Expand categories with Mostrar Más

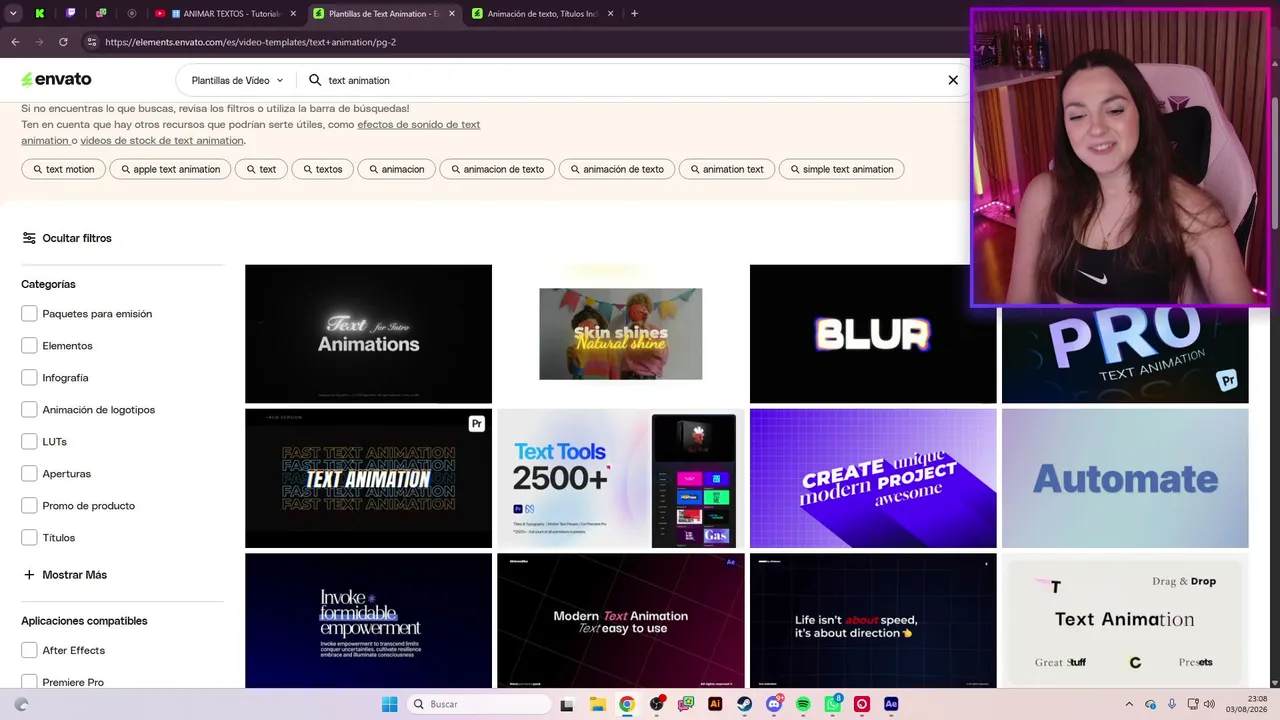[65, 575]
